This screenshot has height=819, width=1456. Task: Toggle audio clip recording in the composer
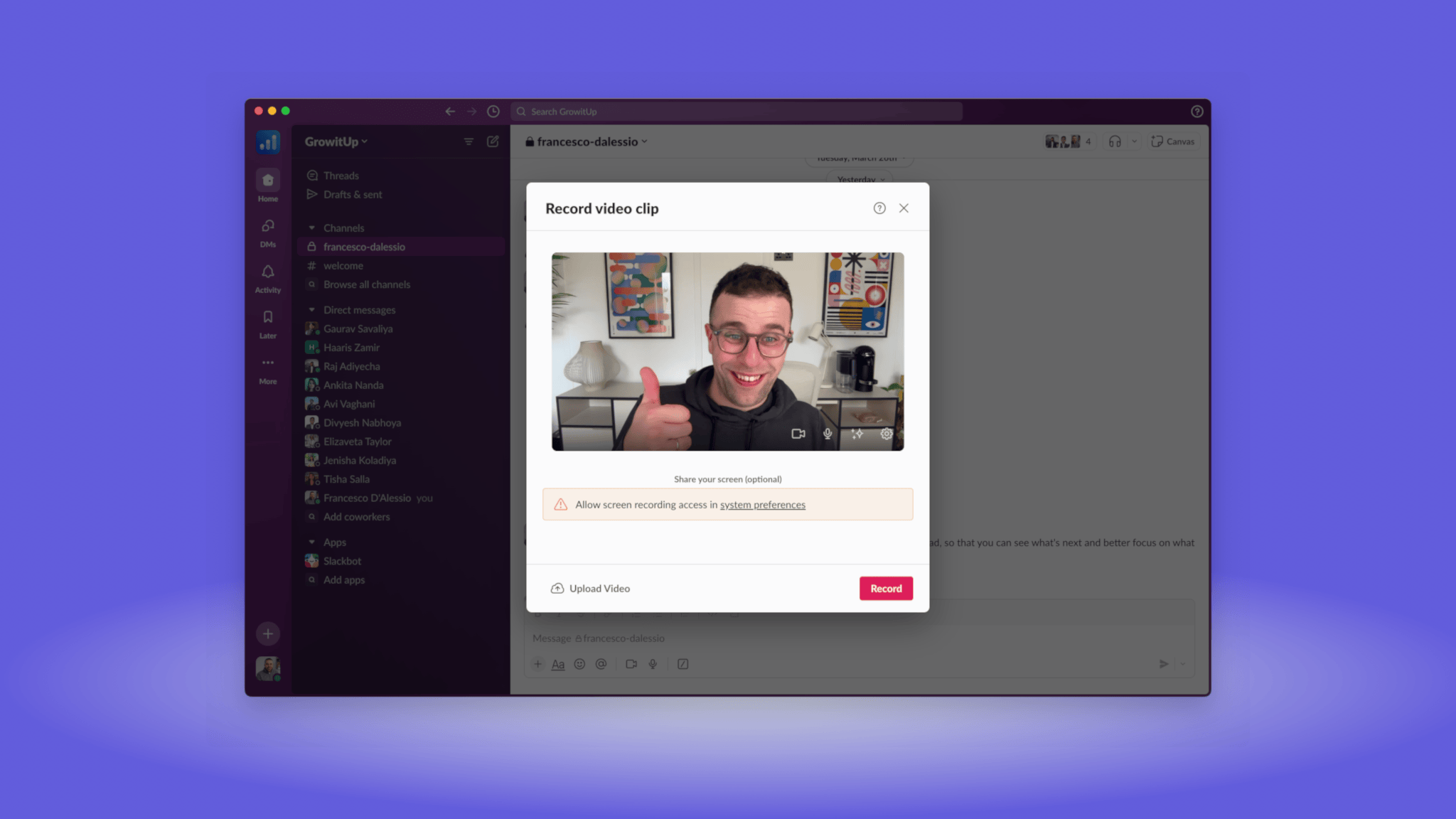click(653, 664)
